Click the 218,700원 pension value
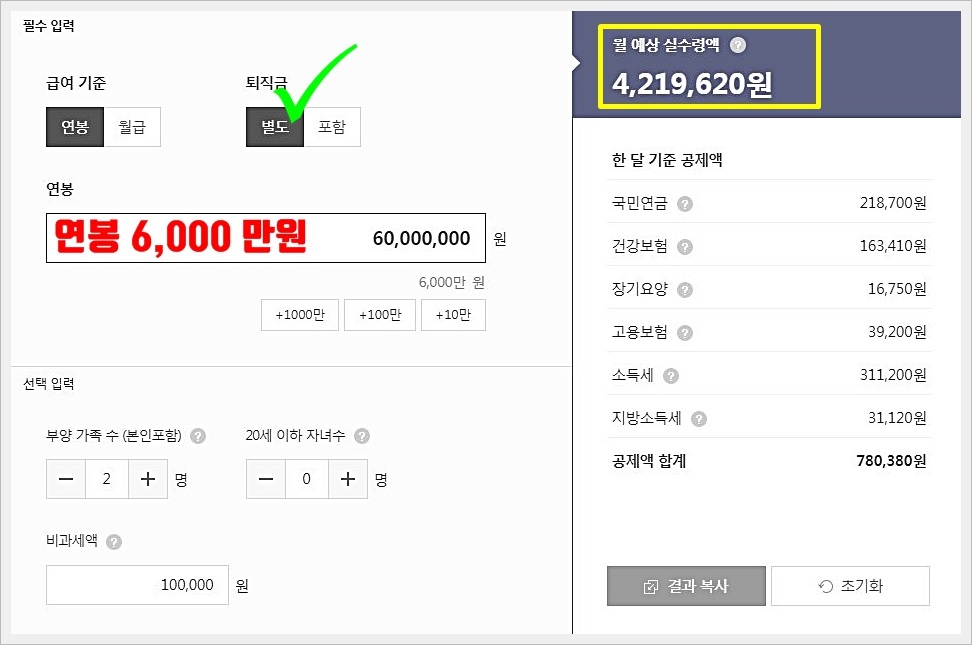The image size is (972, 645). coord(893,203)
